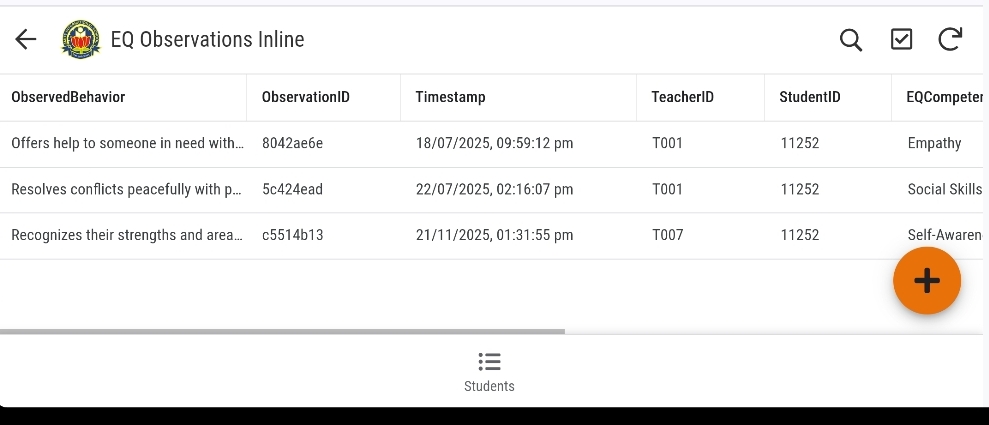Viewport: 989px width, 425px height.
Task: Click the horizontal scrollbar under the table
Action: [x=282, y=331]
